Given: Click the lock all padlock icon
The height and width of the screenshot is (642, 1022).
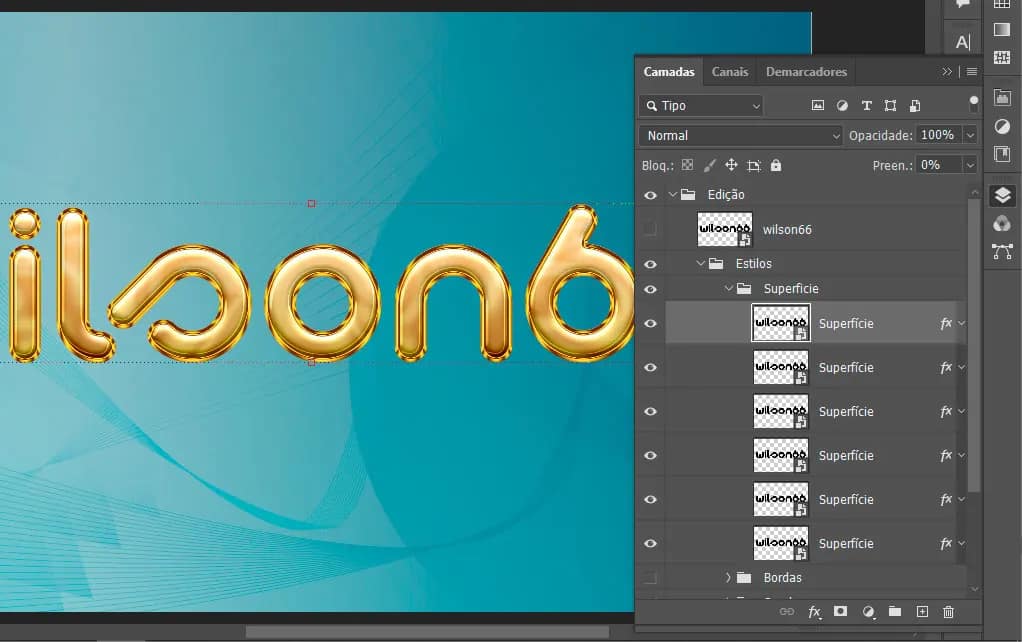Looking at the screenshot, I should click(776, 165).
